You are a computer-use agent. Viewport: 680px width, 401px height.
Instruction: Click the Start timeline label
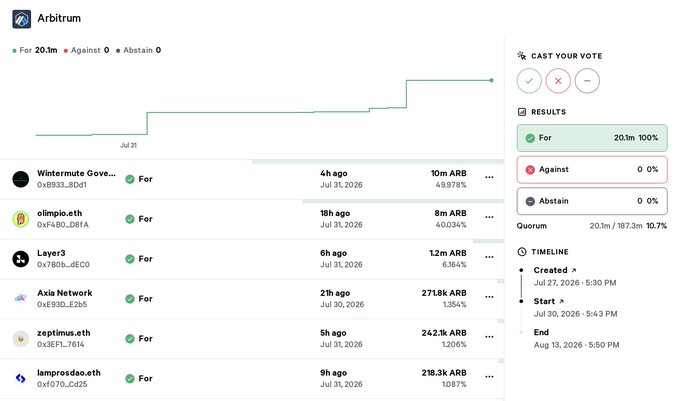[544, 301]
